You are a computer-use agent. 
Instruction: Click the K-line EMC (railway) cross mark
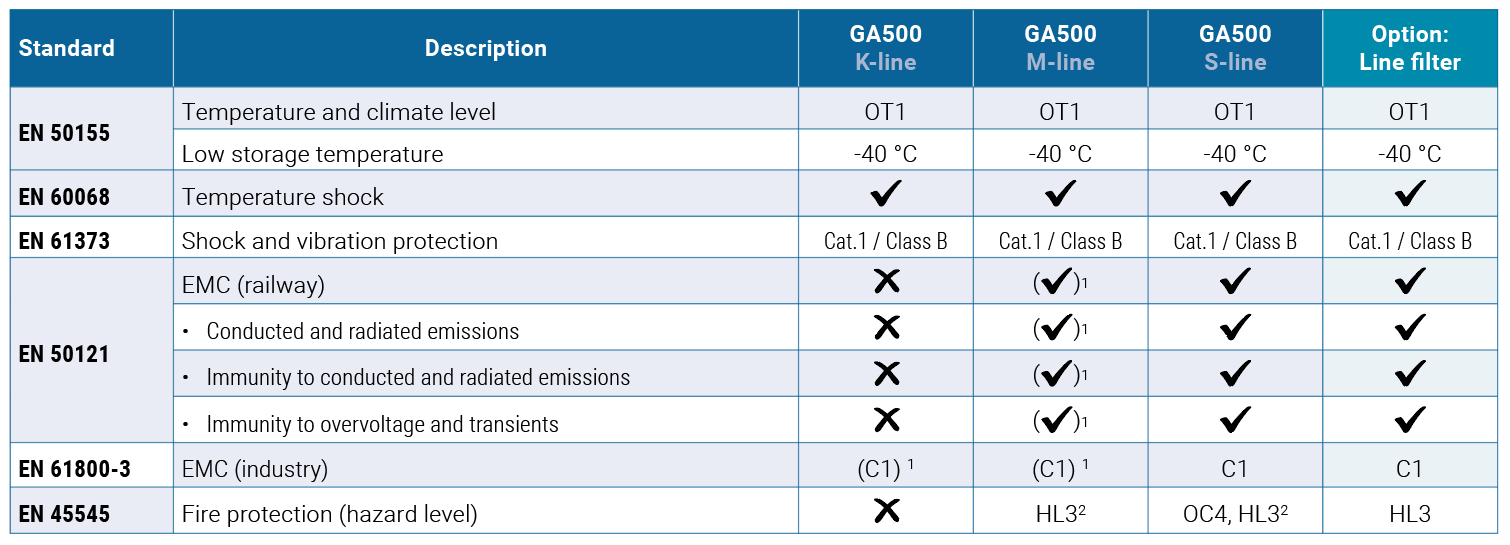[x=886, y=281]
